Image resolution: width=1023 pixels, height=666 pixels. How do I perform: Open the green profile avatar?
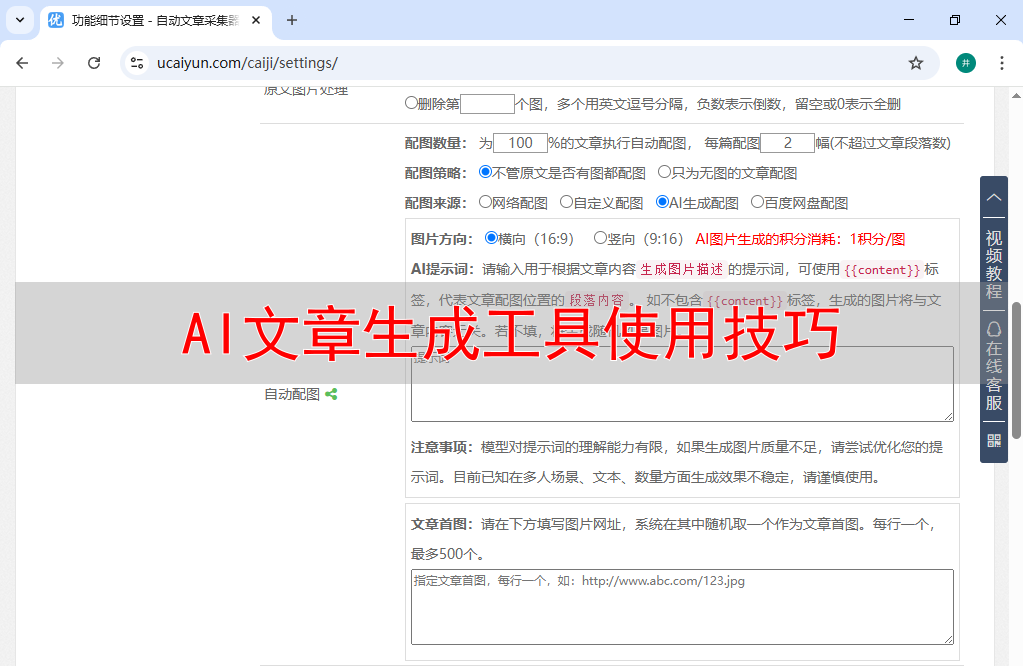tap(966, 63)
